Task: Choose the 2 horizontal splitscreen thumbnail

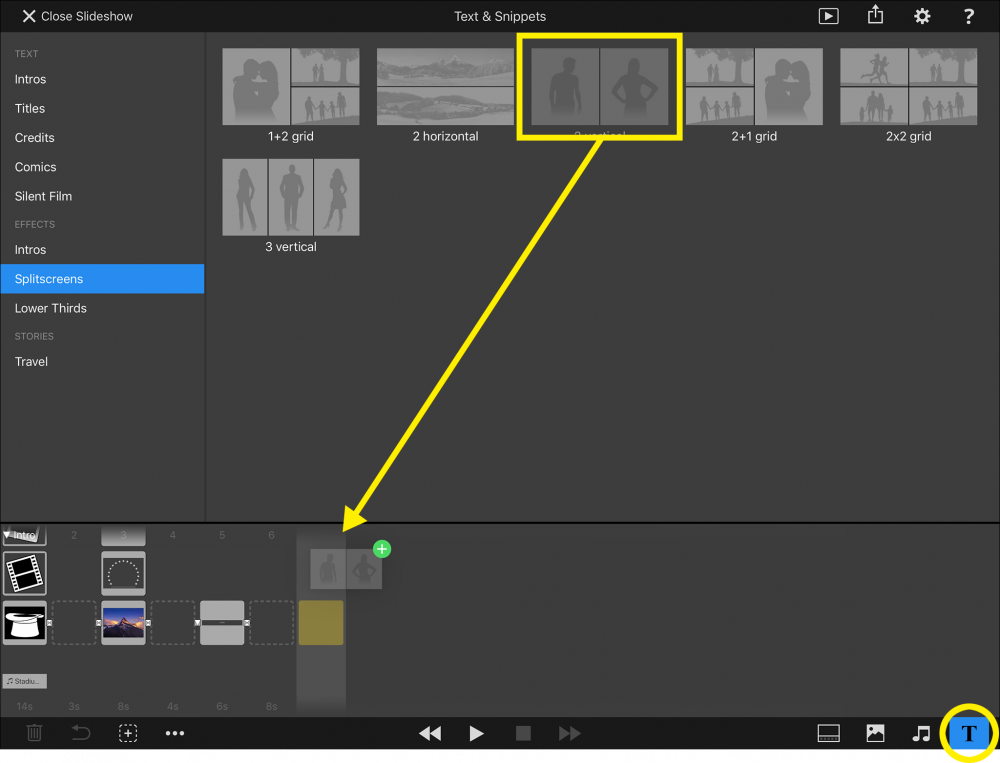Action: pyautogui.click(x=445, y=87)
